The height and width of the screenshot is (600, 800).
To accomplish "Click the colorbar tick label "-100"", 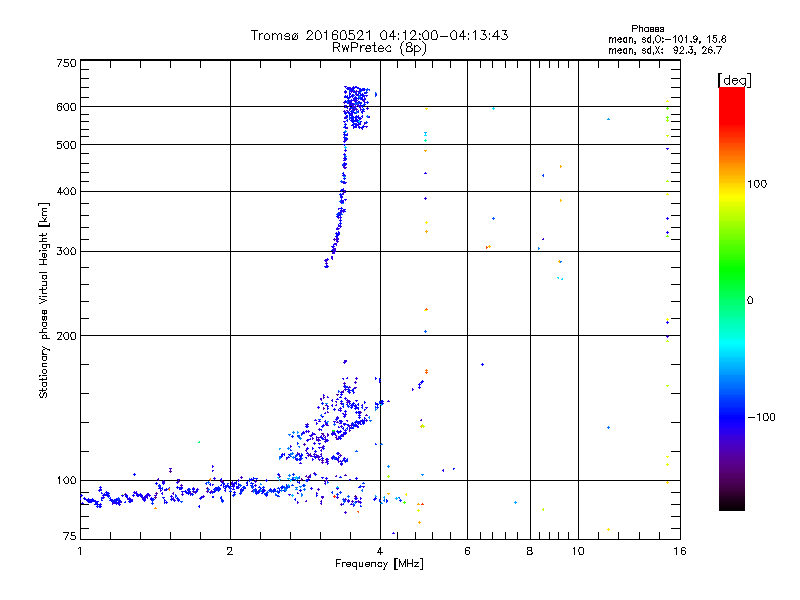I will point(761,417).
